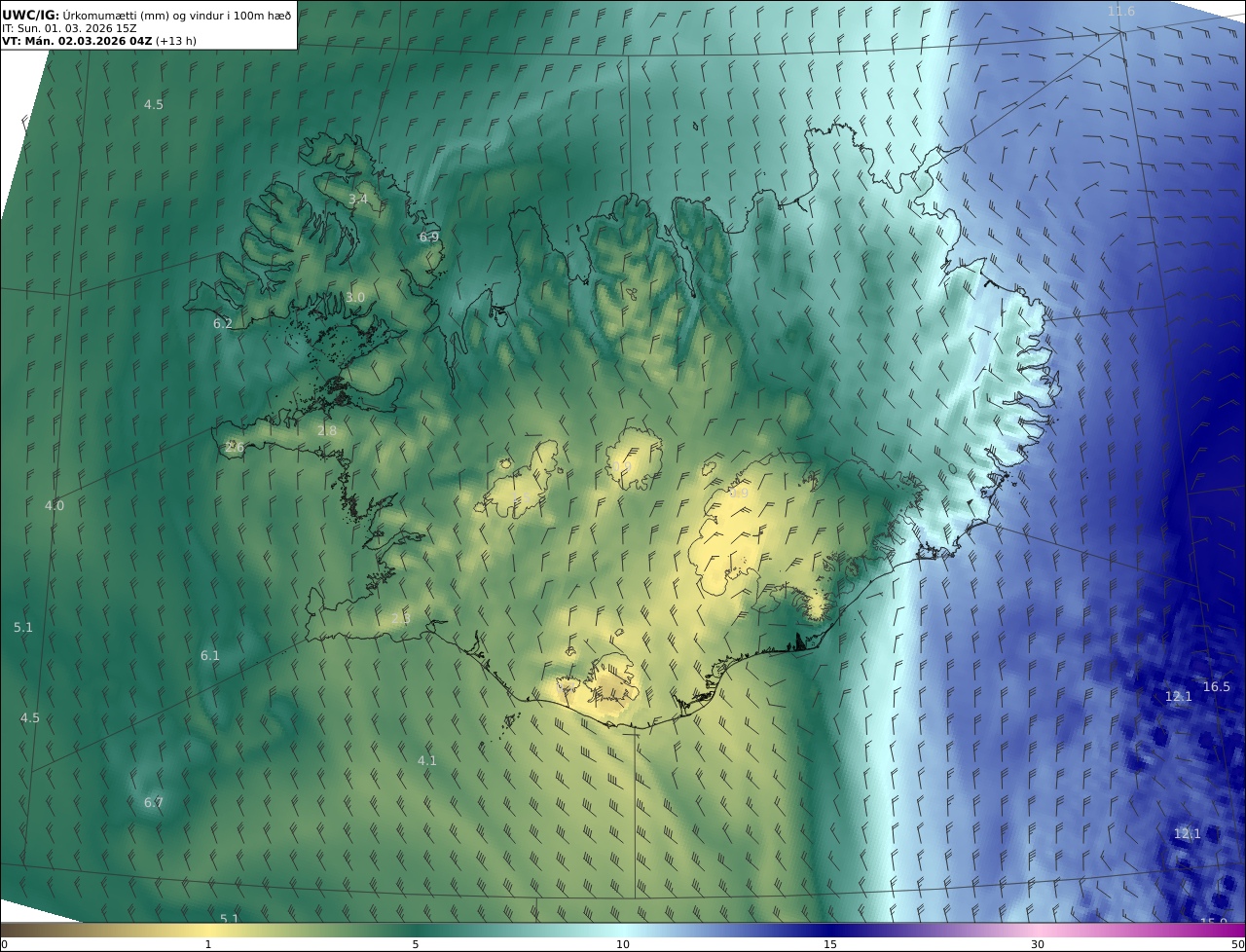Image resolution: width=1246 pixels, height=952 pixels.
Task: Select the 4.0 value label
Action: click(55, 505)
